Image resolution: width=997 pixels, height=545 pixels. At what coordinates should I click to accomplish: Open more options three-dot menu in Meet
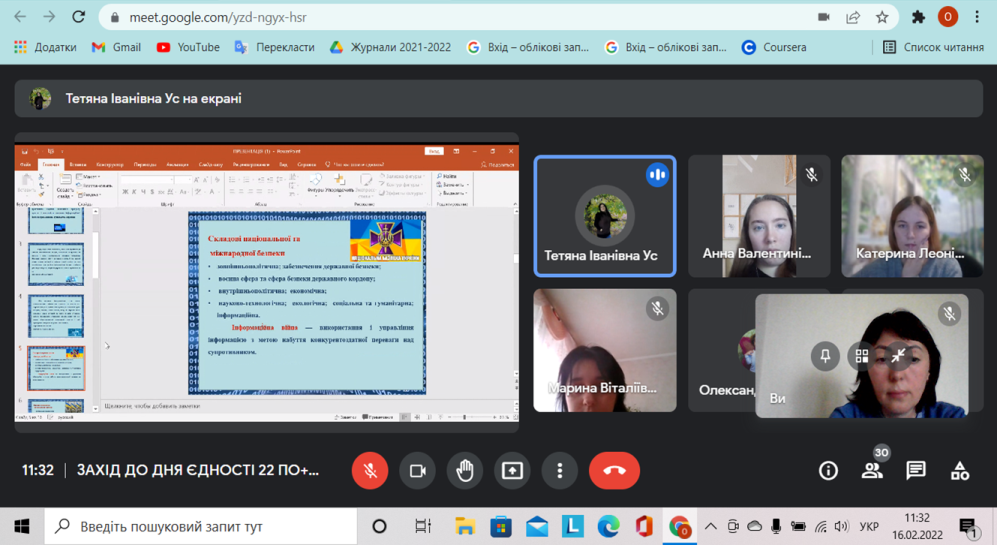(560, 471)
